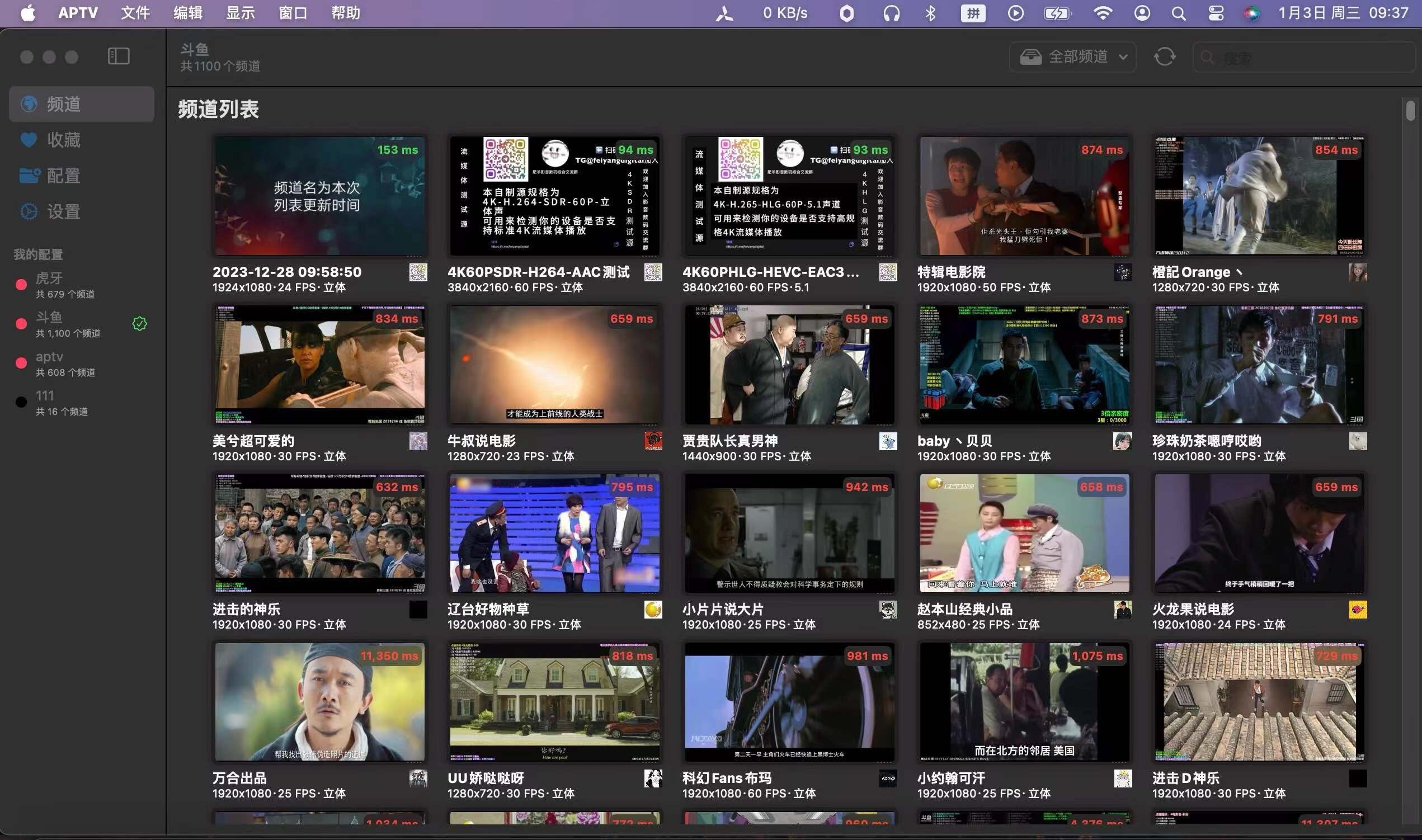Image resolution: width=1422 pixels, height=840 pixels.
Task: Play the 特辑电影院 channel thumbnail
Action: tap(1025, 196)
